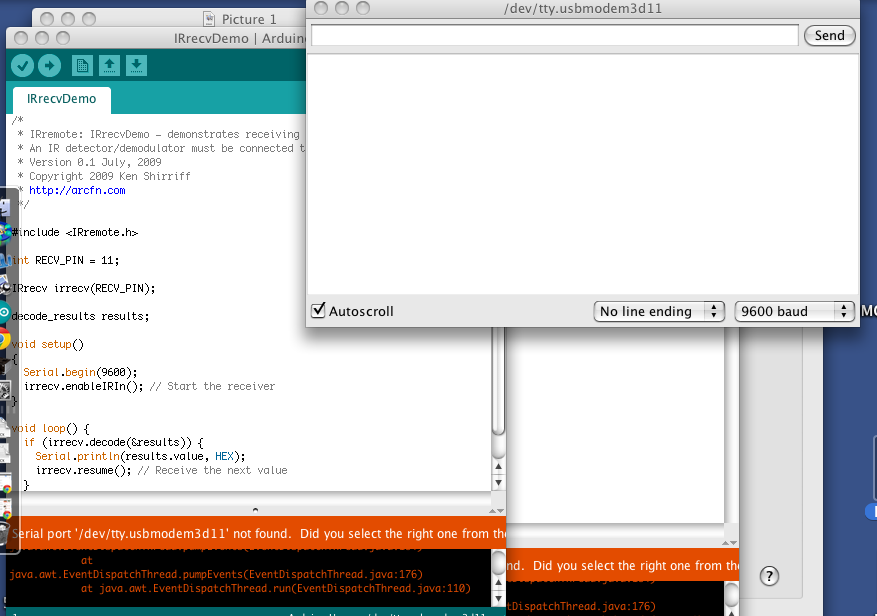Click the orange 'Serial port not found' error bar

click(258, 533)
